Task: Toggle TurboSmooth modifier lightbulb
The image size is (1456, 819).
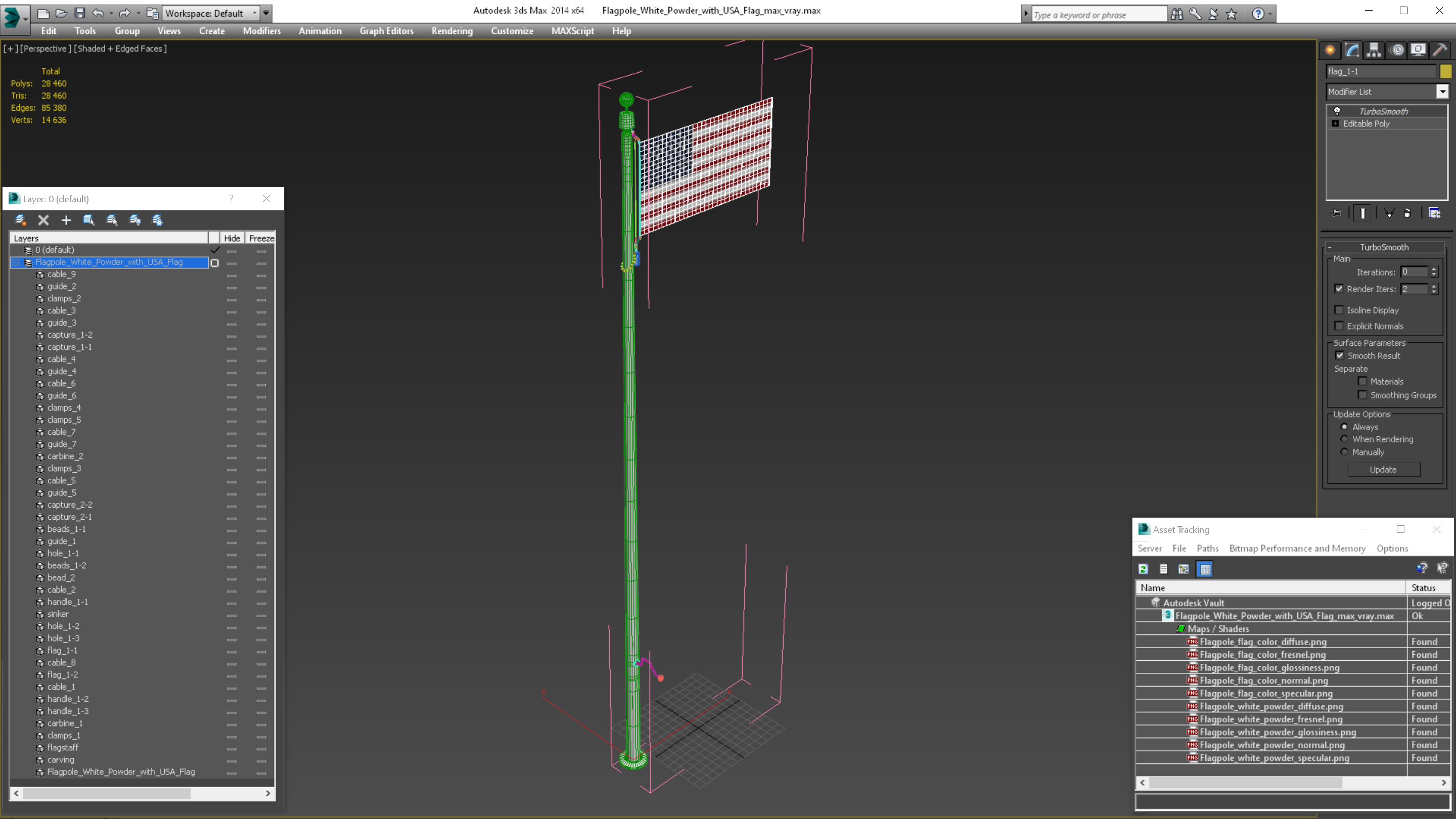Action: [x=1337, y=111]
